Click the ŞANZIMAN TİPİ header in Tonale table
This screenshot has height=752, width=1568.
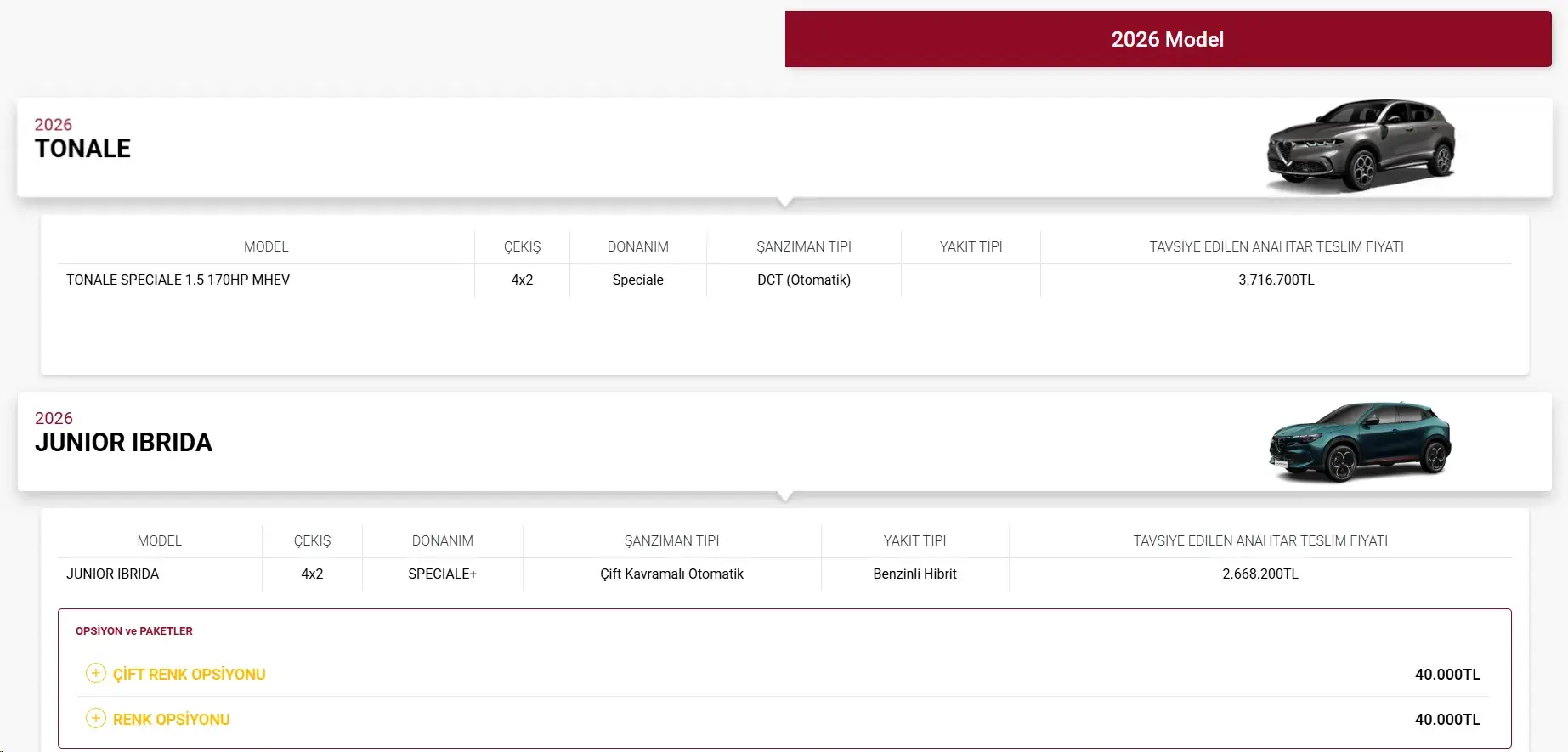pos(804,246)
